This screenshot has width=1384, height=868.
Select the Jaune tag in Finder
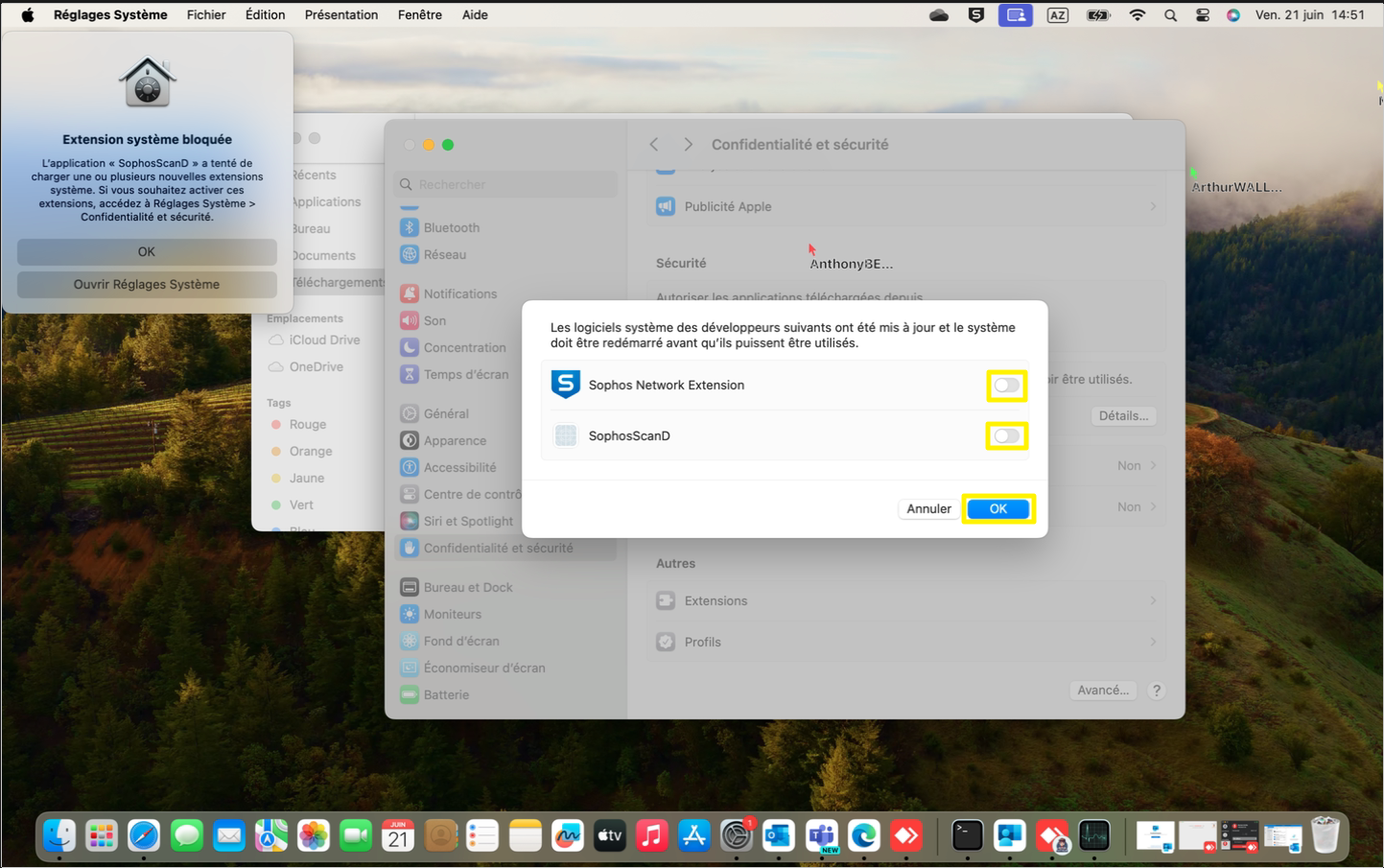tap(297, 478)
